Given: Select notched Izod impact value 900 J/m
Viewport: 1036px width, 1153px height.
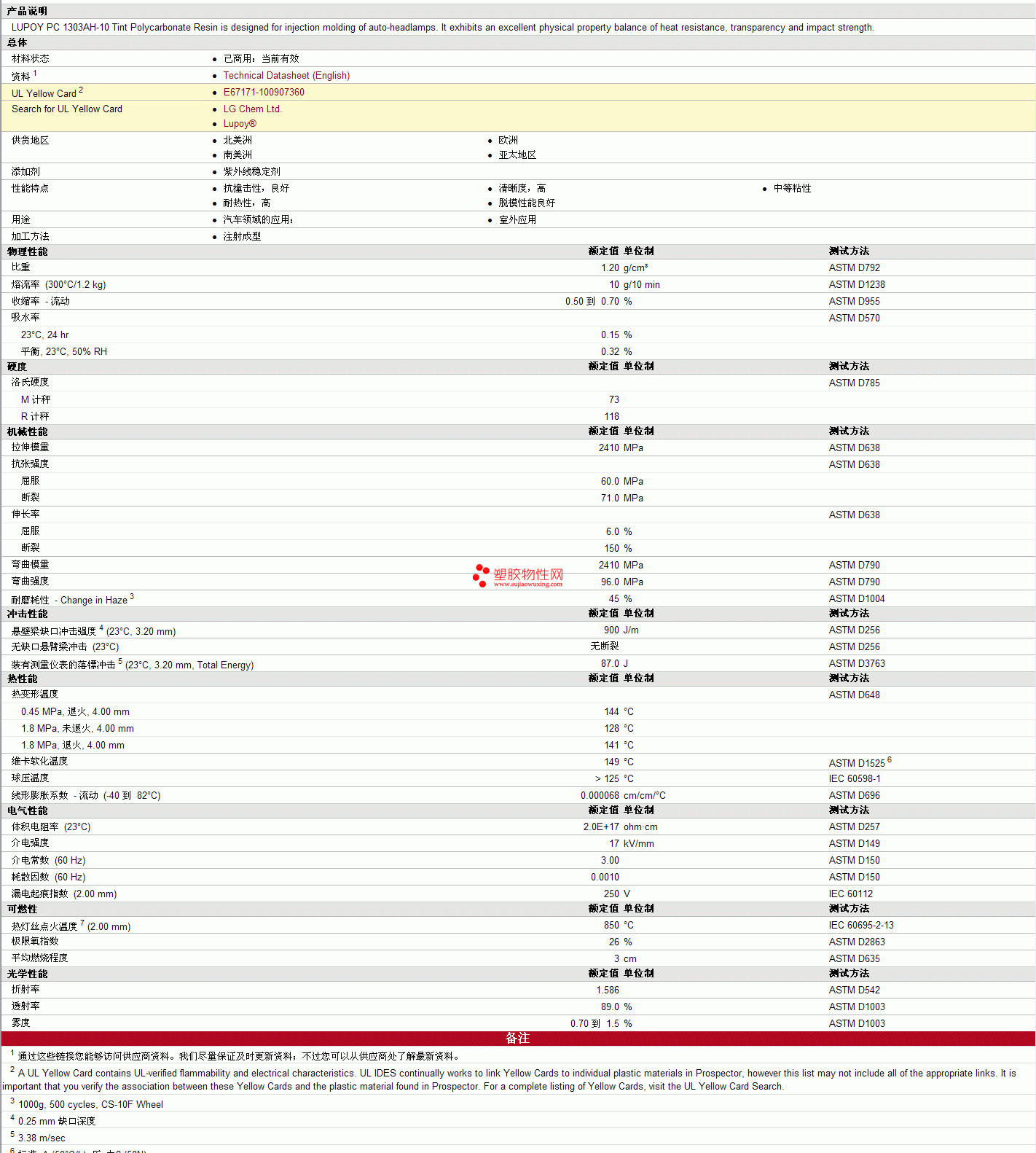Looking at the screenshot, I should [x=621, y=630].
